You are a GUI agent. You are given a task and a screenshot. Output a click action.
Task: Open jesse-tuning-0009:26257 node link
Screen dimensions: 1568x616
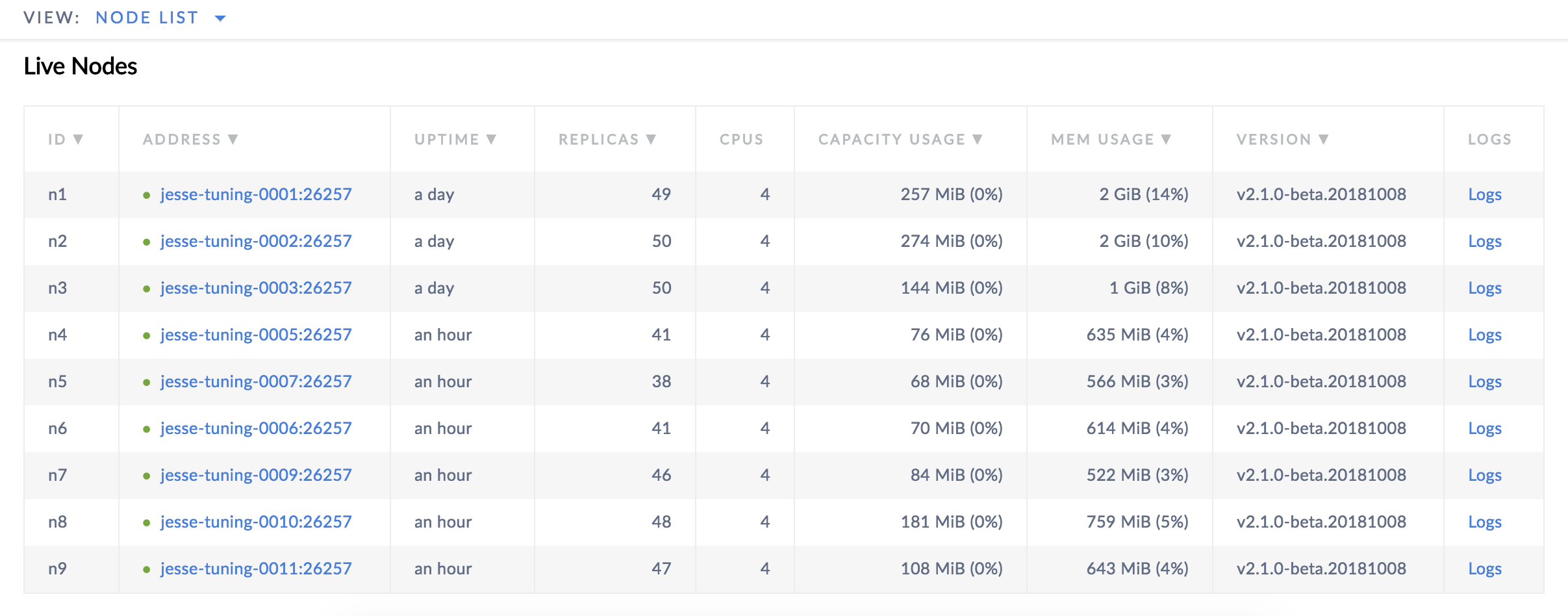pos(256,475)
